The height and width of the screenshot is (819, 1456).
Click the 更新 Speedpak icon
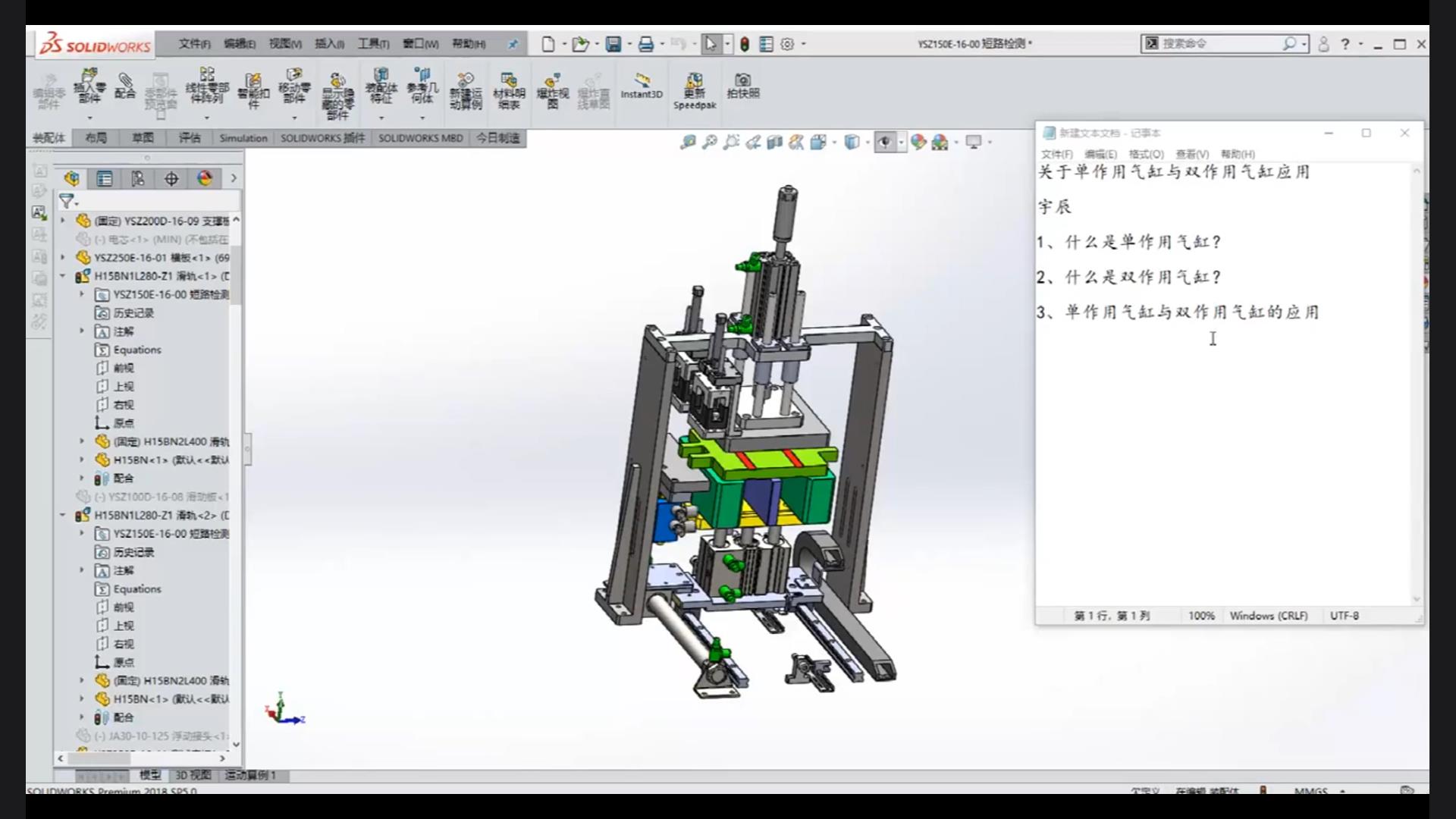695,91
